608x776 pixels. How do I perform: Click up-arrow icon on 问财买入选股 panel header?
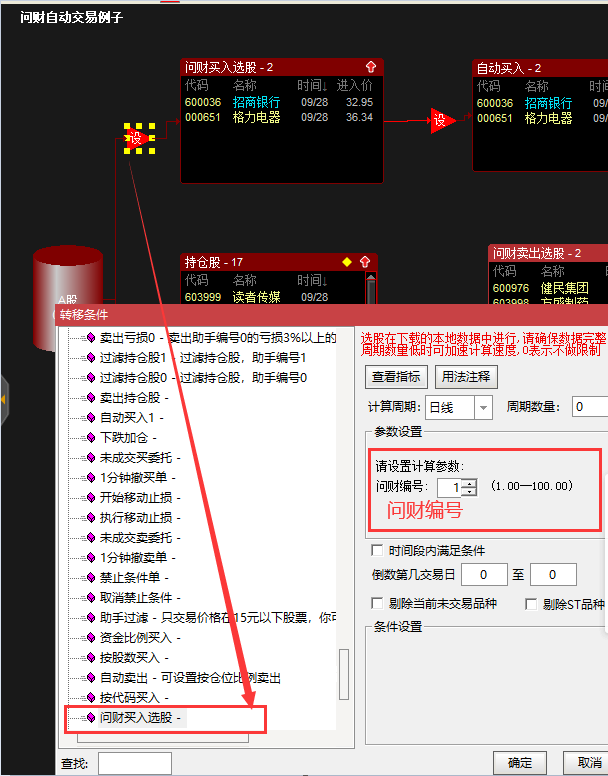[x=371, y=67]
